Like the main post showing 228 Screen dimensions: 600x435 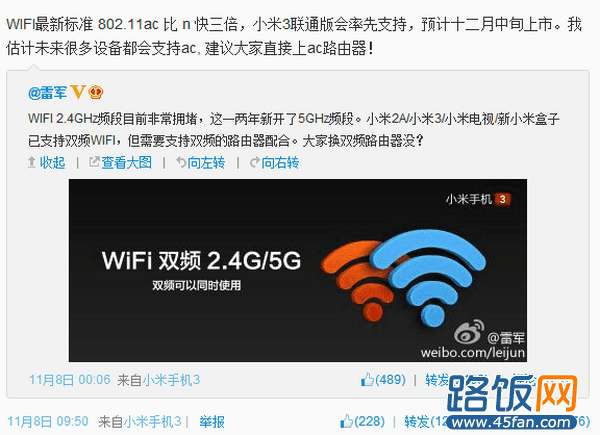(362, 421)
